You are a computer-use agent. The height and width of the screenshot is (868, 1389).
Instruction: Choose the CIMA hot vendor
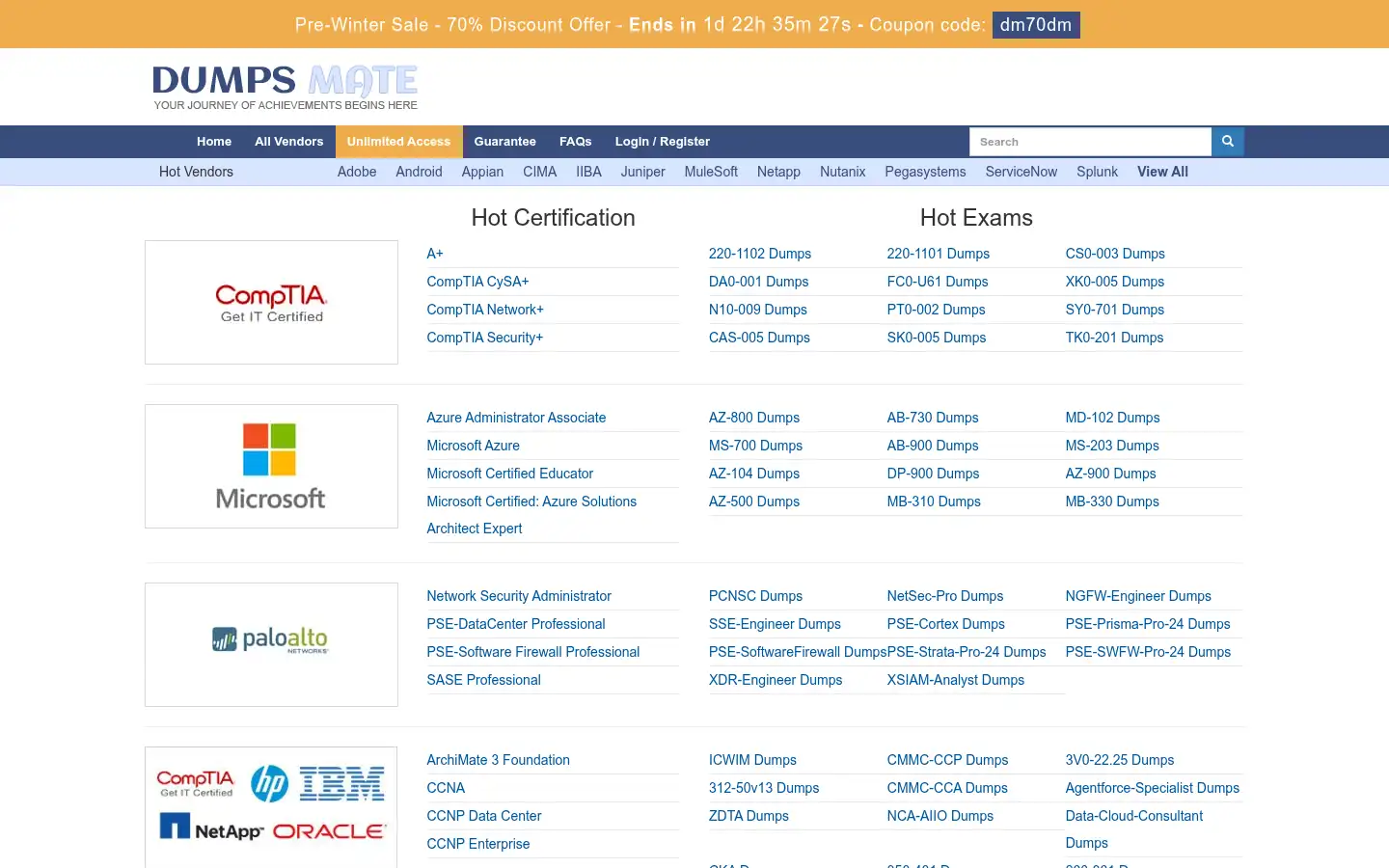(x=540, y=172)
